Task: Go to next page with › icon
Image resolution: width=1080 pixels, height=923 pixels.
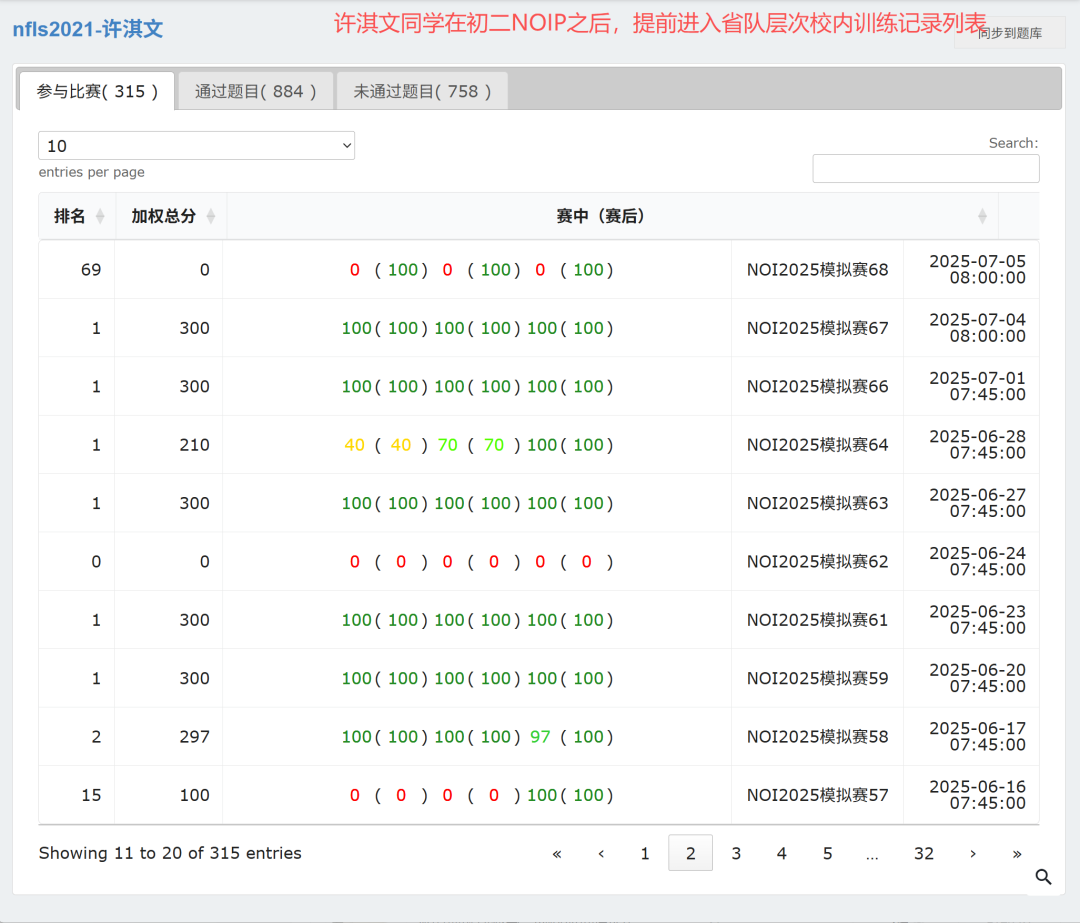Action: click(x=972, y=853)
